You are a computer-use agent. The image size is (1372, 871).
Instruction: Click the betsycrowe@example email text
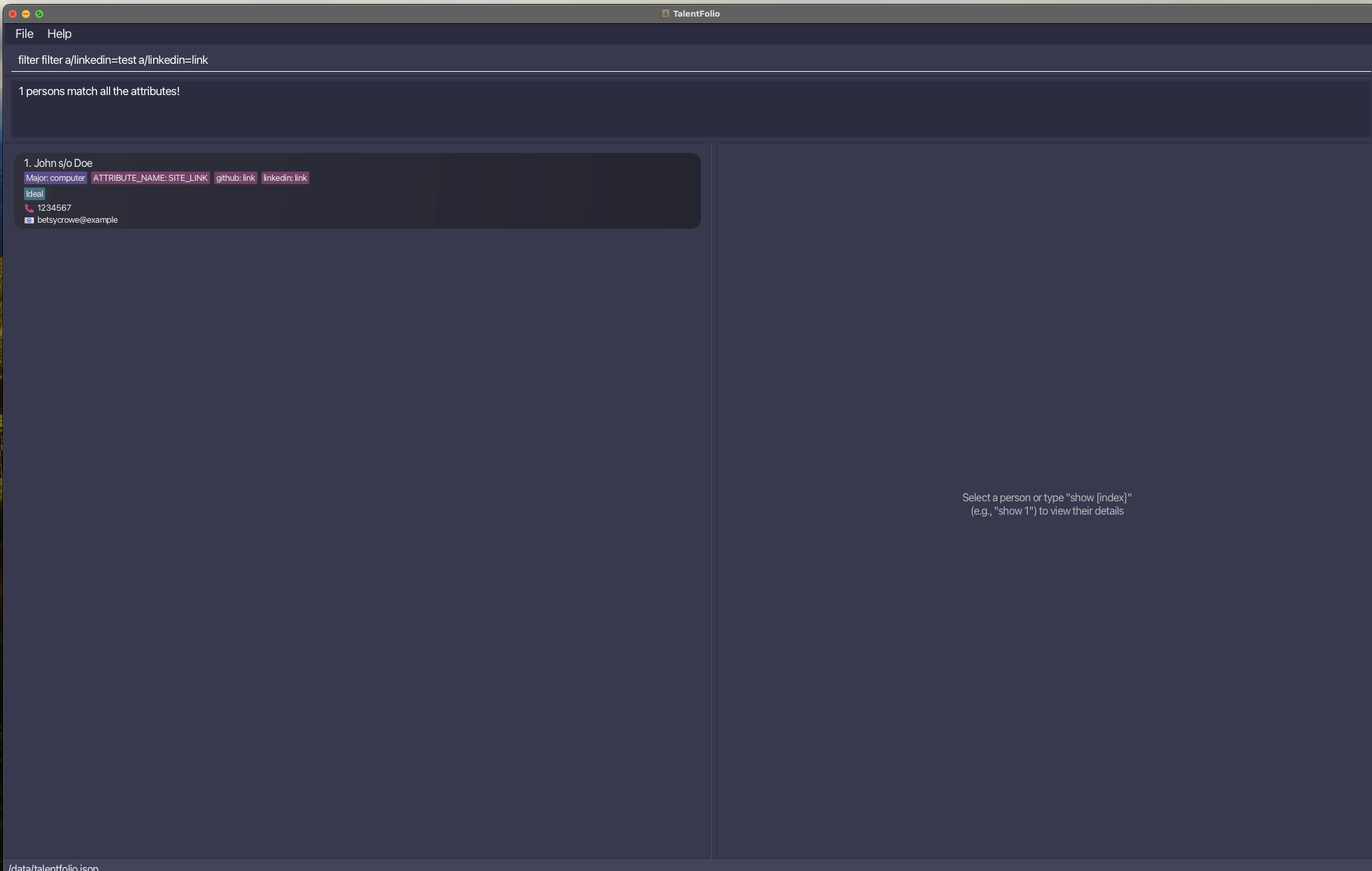click(77, 220)
